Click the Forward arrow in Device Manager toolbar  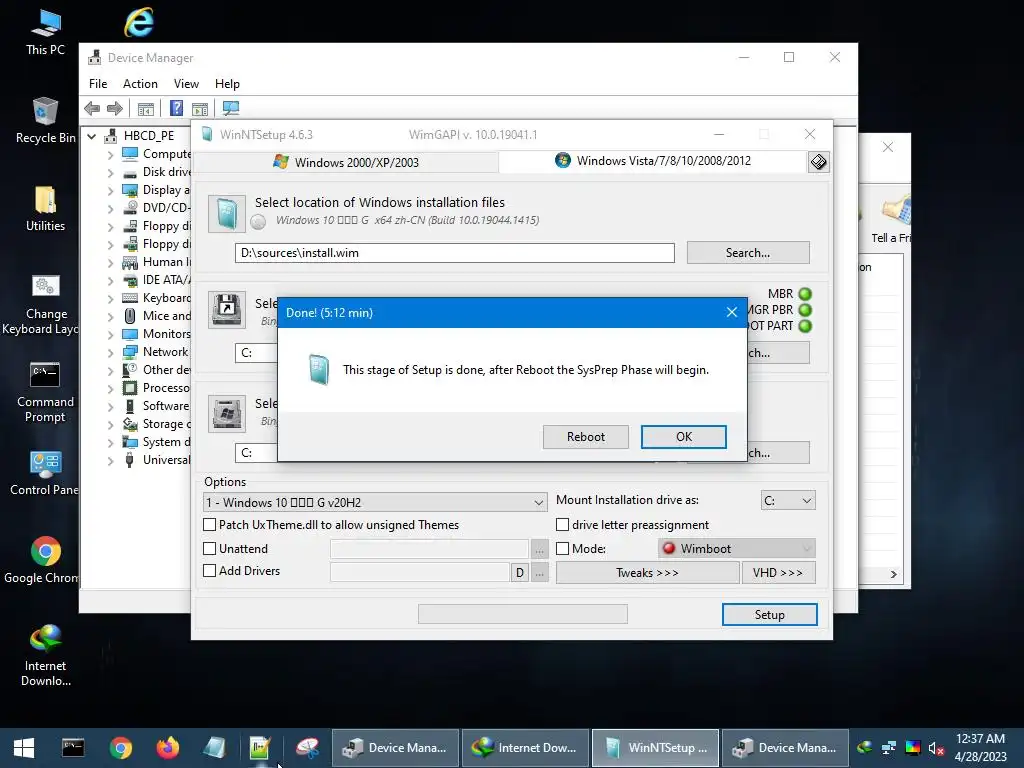point(115,108)
